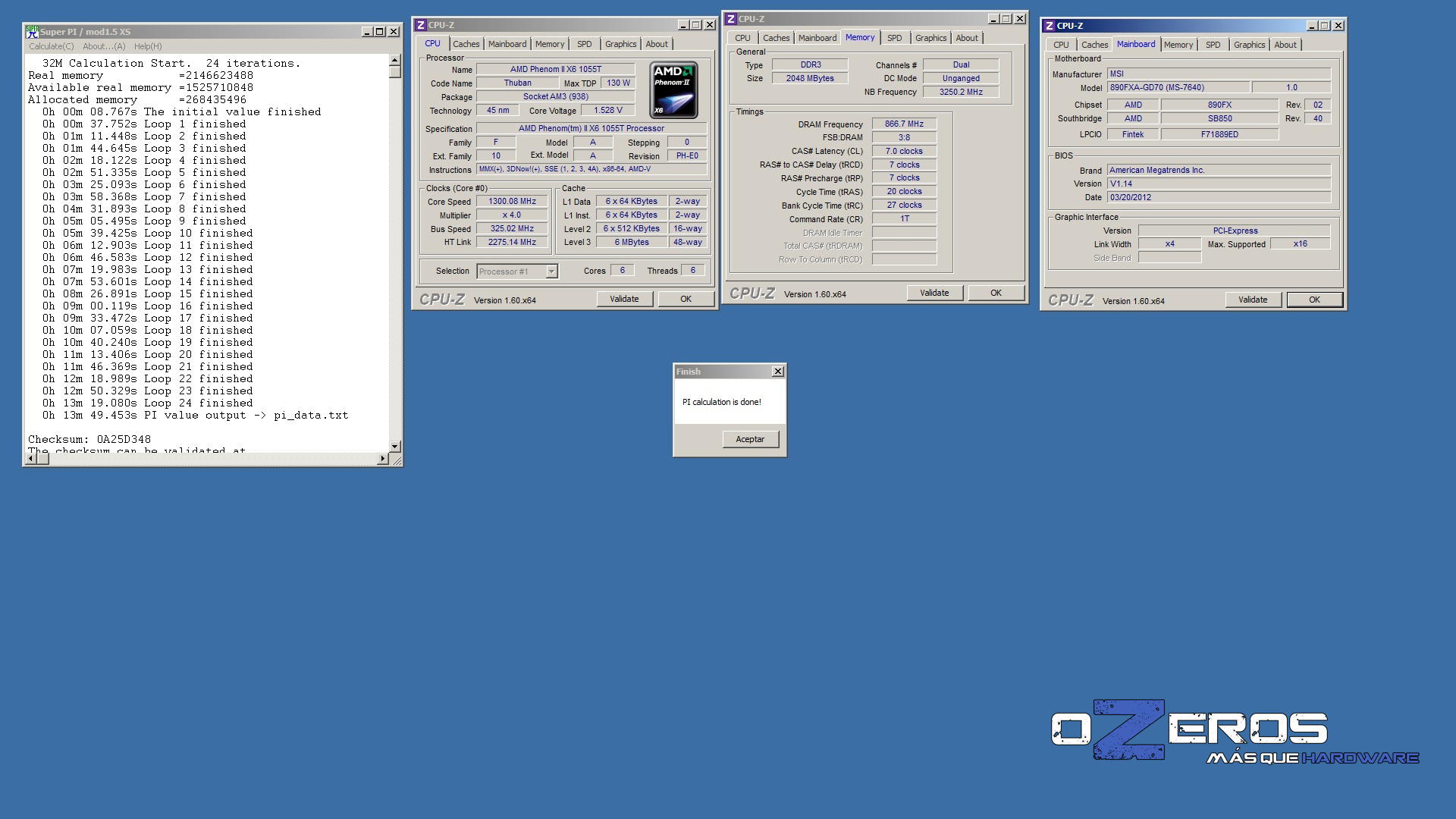Click Validate in Mainboard CPU-Z window
This screenshot has height=819, width=1456.
pos(1253,300)
